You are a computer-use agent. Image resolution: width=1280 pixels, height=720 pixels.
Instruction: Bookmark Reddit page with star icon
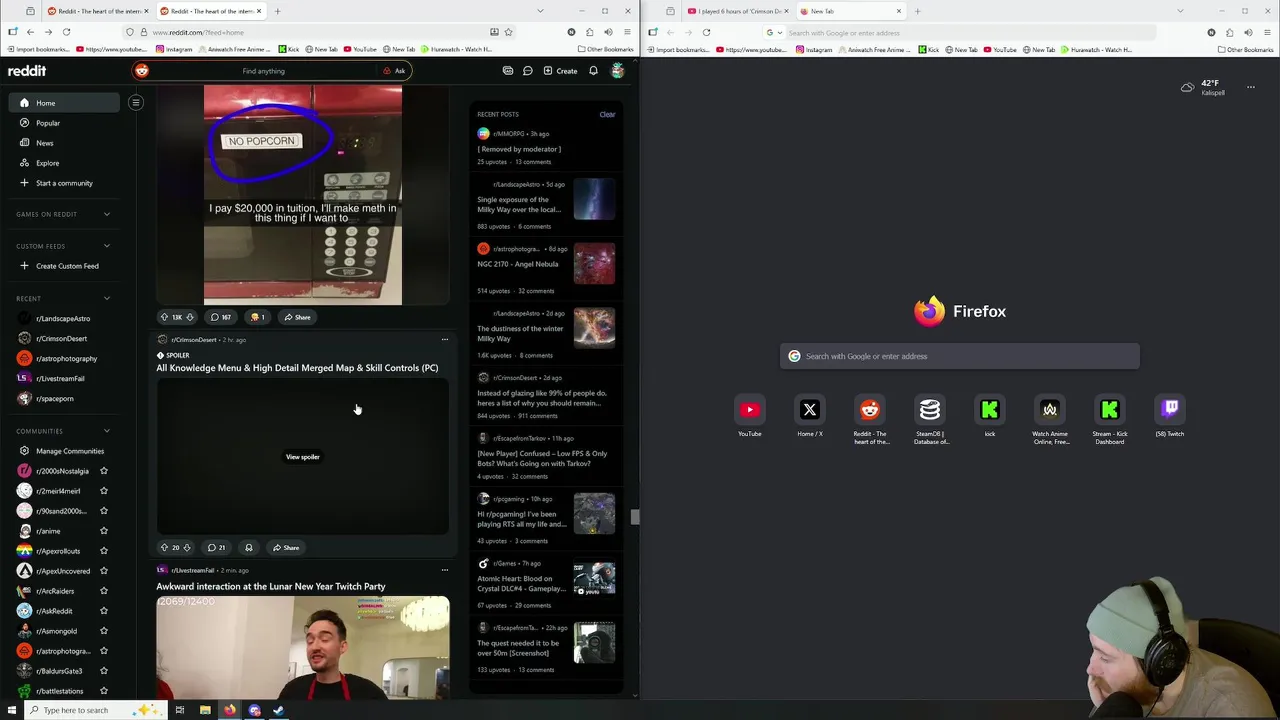coord(508,32)
